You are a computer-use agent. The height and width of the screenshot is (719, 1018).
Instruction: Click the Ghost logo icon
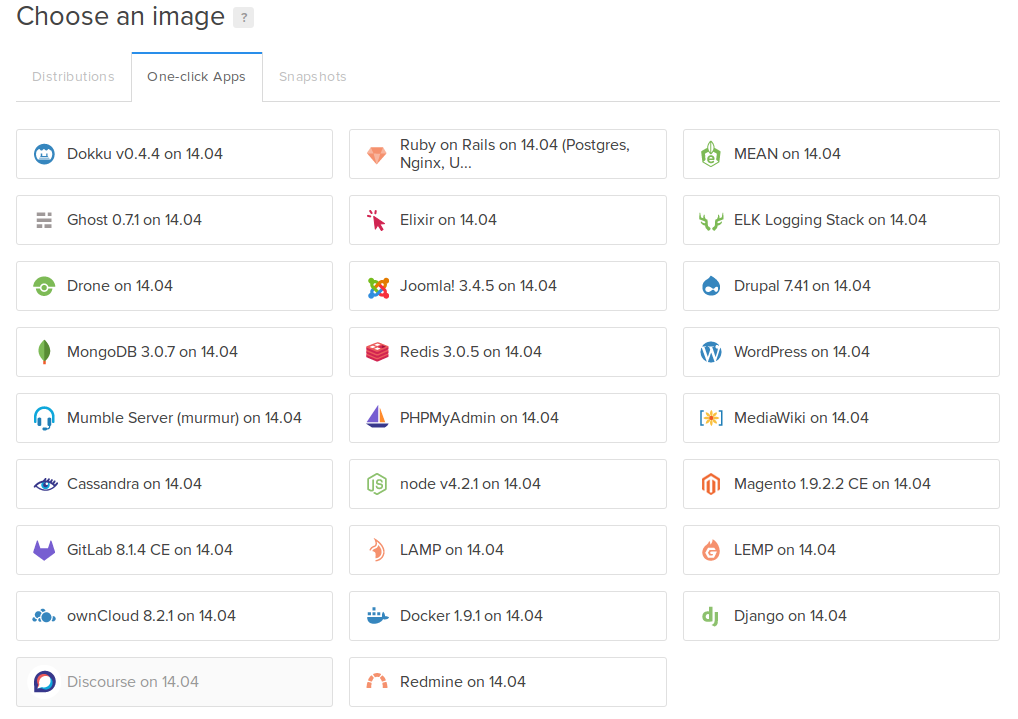click(x=44, y=220)
